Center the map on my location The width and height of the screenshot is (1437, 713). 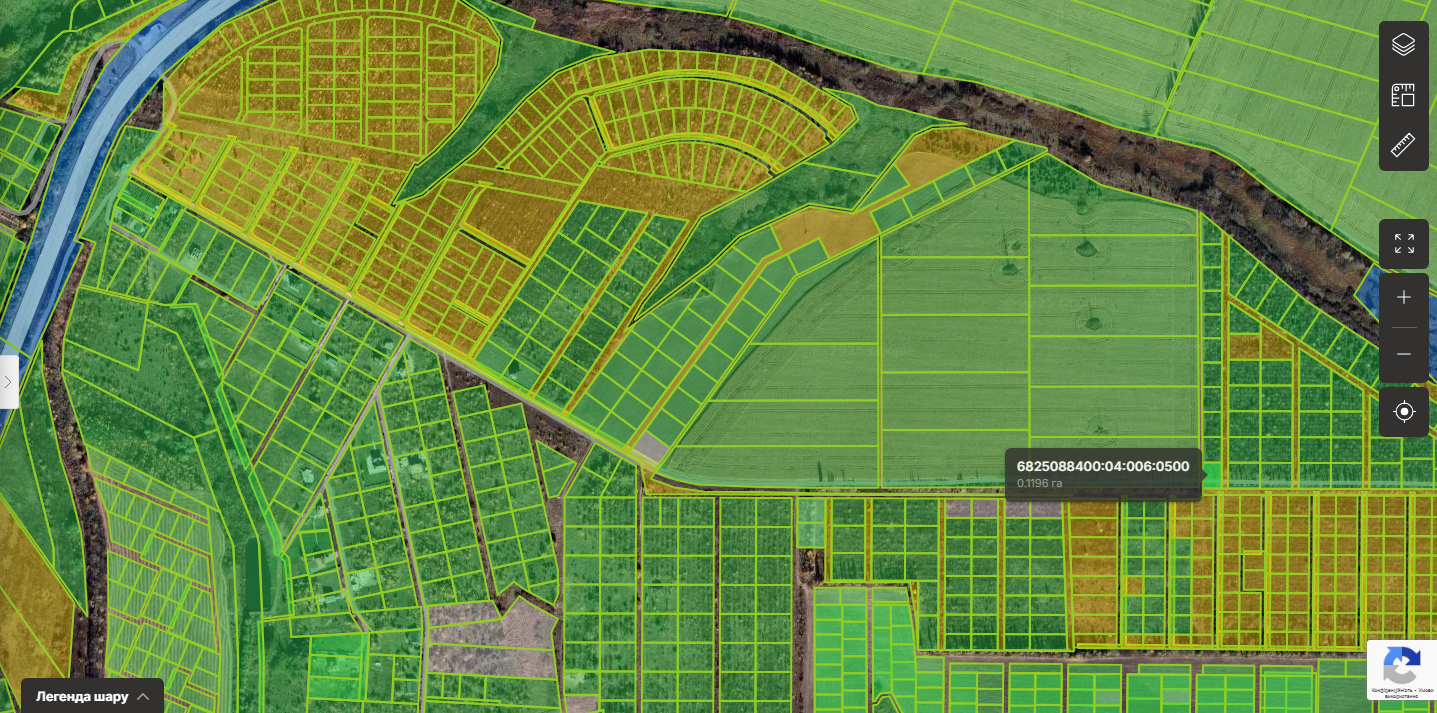point(1403,411)
